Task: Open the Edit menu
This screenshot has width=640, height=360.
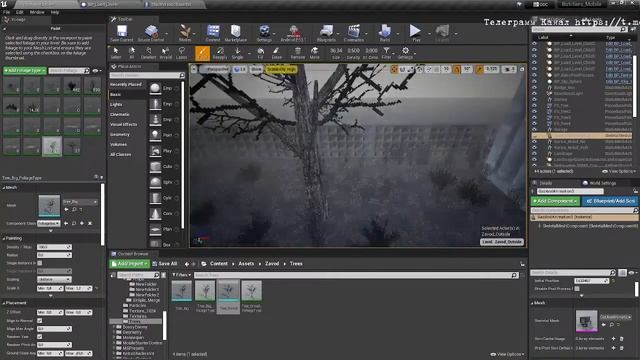Action: [19, 12]
